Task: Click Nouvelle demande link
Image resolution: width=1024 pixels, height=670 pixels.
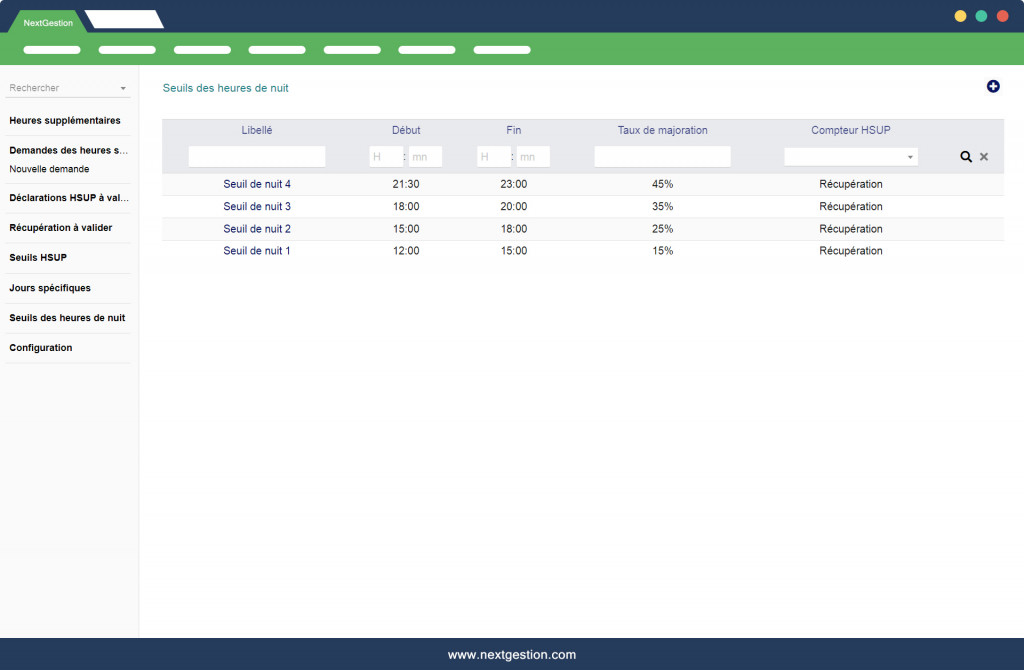Action: pyautogui.click(x=49, y=169)
